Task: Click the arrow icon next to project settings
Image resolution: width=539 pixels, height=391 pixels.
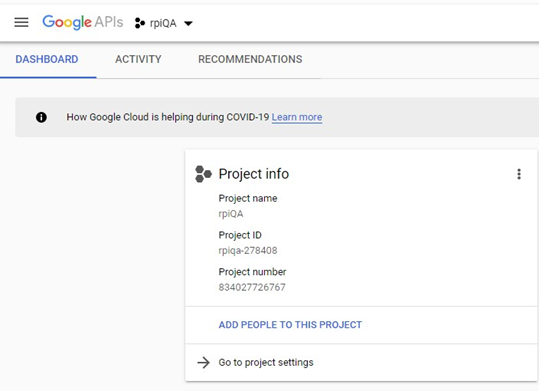Action: (204, 362)
